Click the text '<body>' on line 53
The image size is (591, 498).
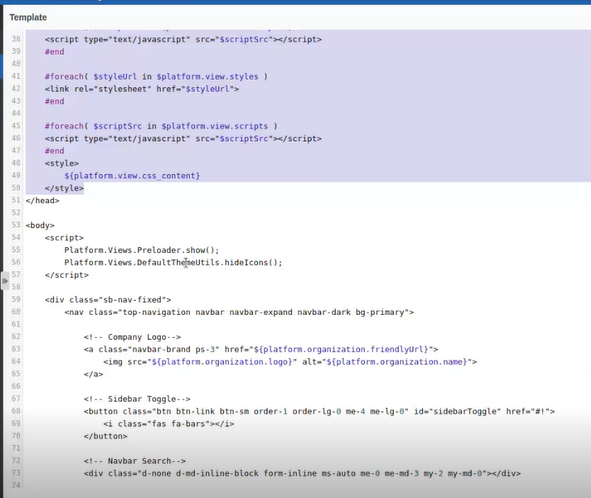40,225
